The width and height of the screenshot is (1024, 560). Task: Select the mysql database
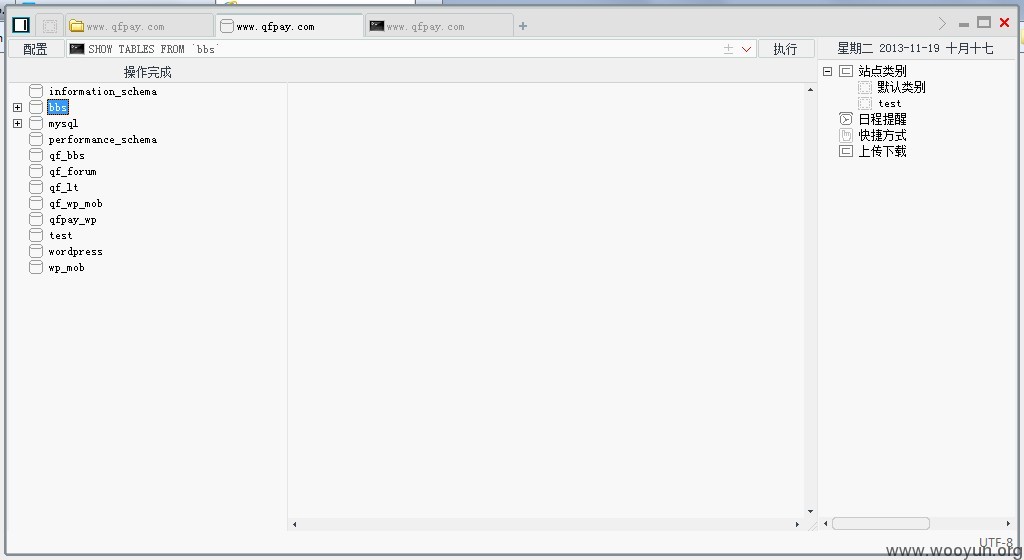click(x=63, y=123)
